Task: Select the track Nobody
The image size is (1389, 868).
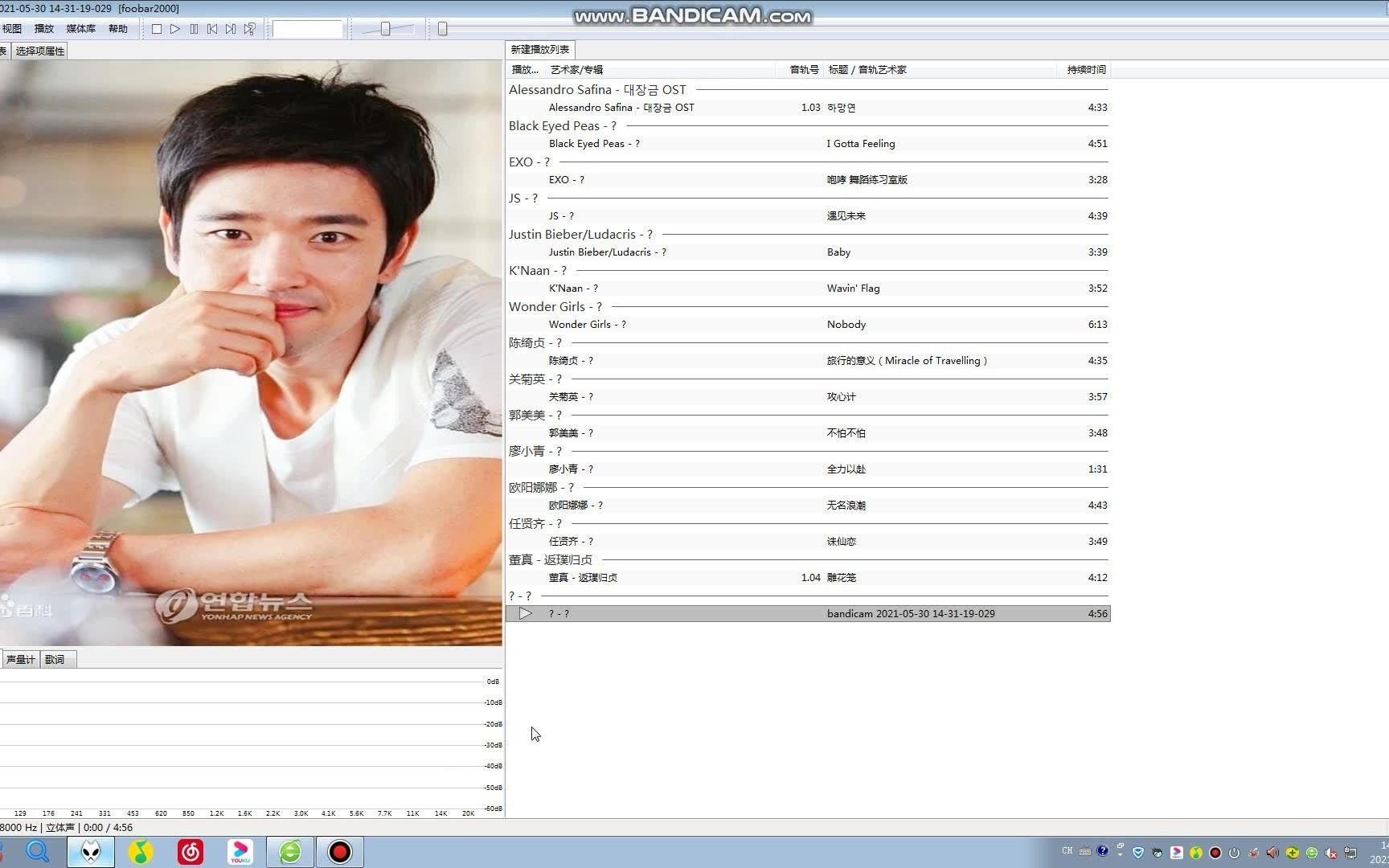Action: [x=808, y=325]
